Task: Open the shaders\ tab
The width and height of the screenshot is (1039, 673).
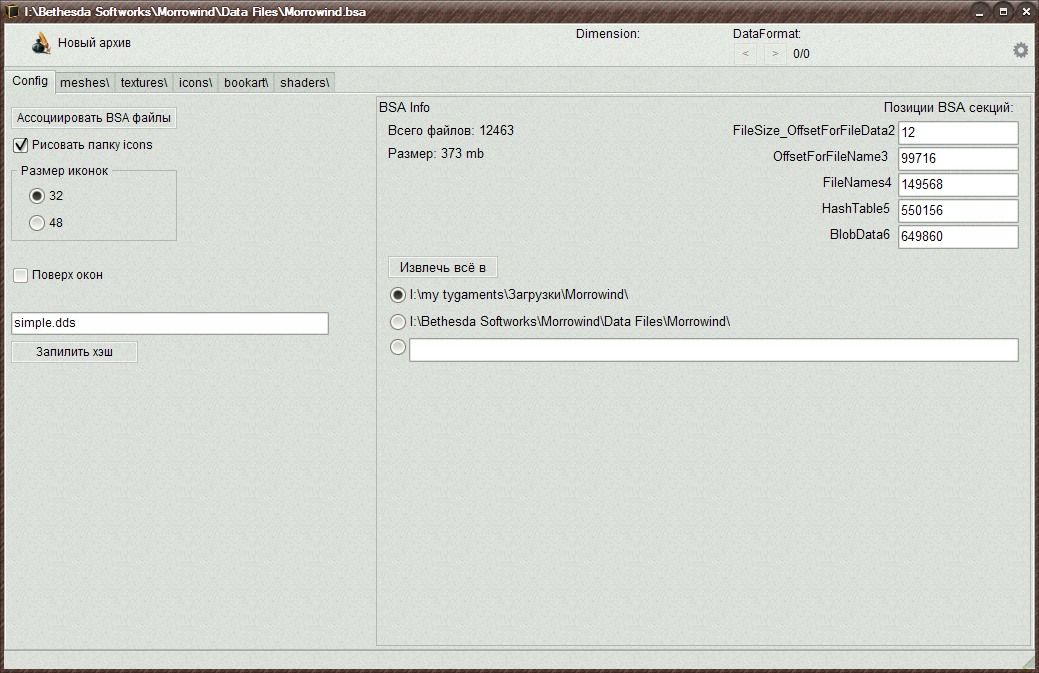Action: 304,83
